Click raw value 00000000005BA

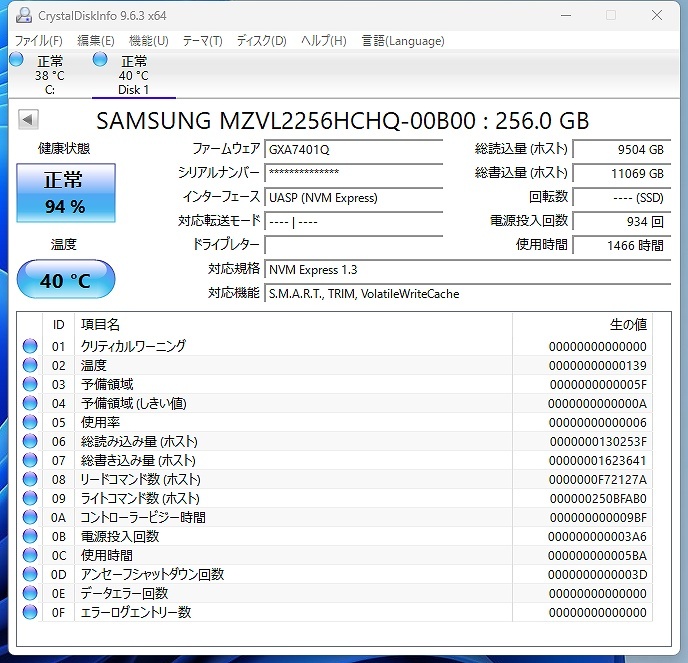coord(598,555)
